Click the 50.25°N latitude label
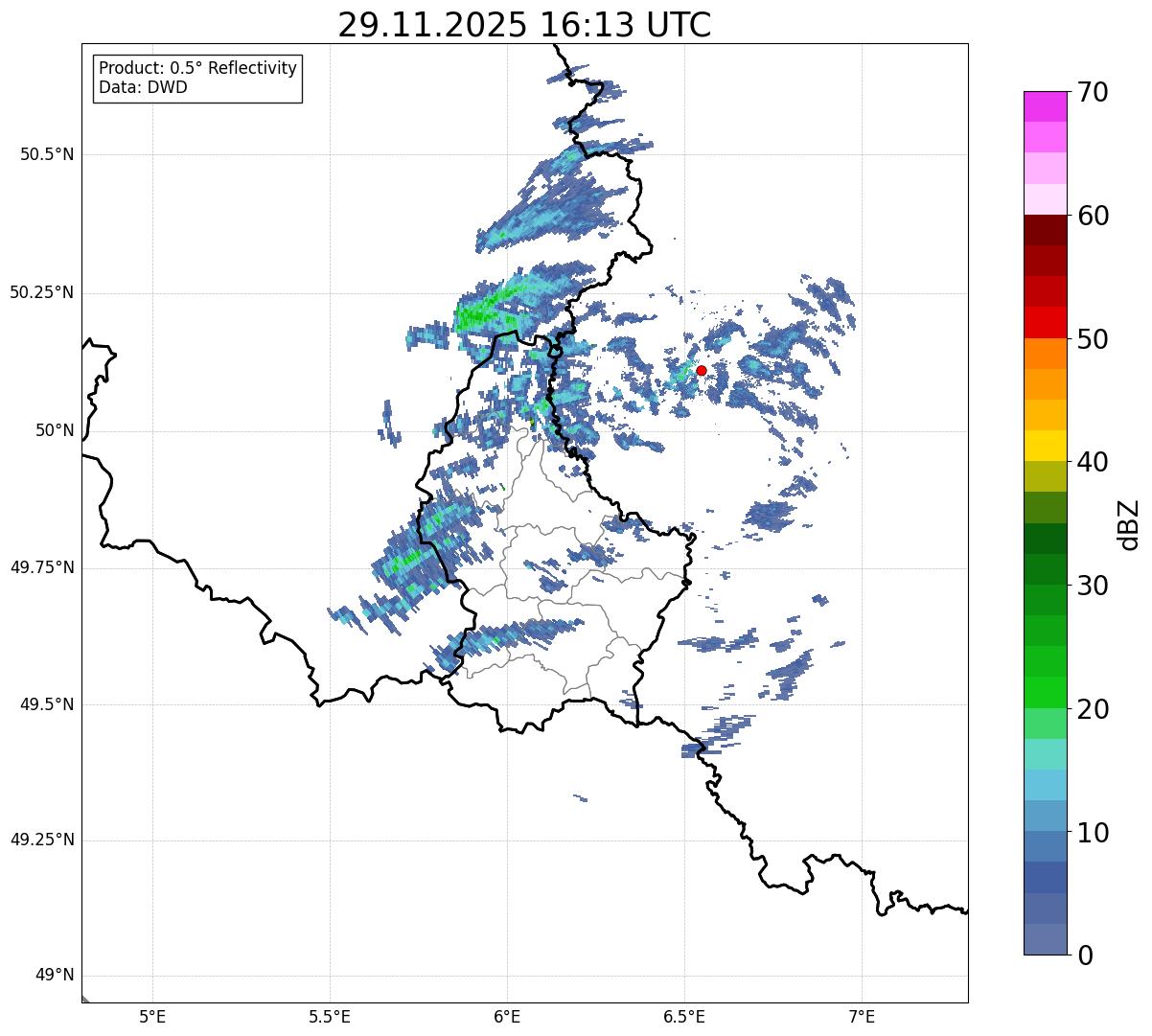 point(41,292)
